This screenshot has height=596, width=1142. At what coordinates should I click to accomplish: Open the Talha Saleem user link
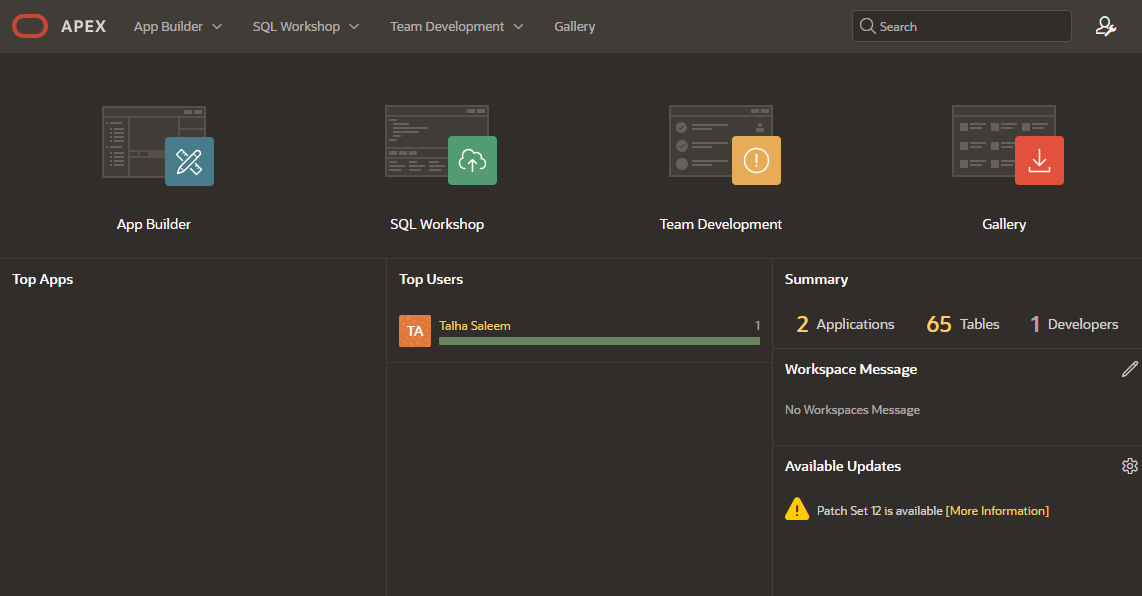click(x=475, y=326)
